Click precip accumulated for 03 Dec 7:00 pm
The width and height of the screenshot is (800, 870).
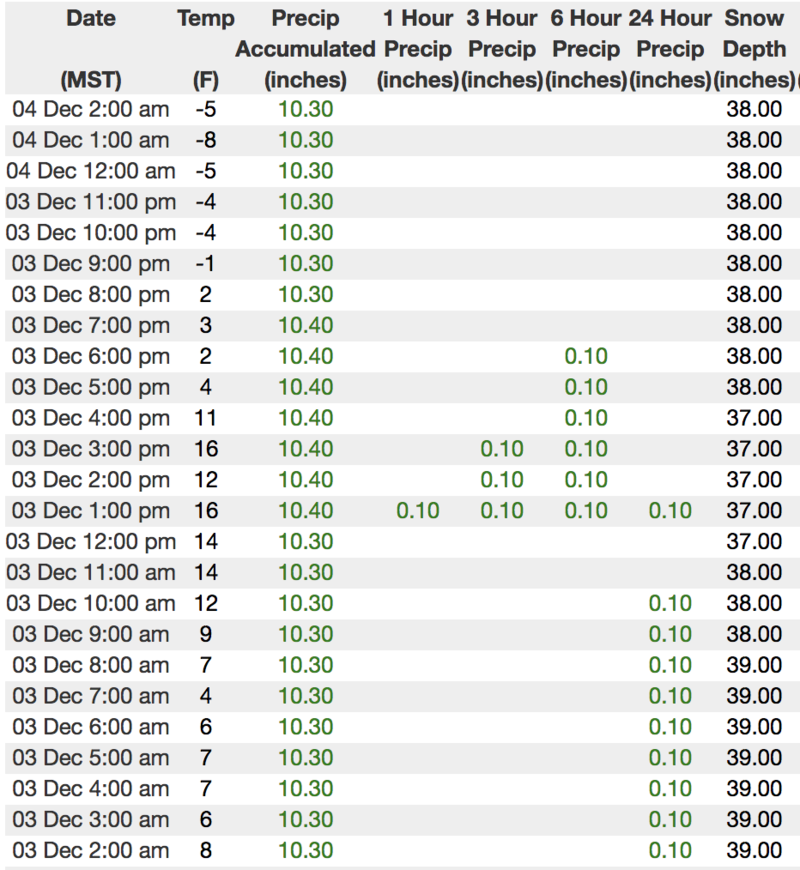(305, 326)
